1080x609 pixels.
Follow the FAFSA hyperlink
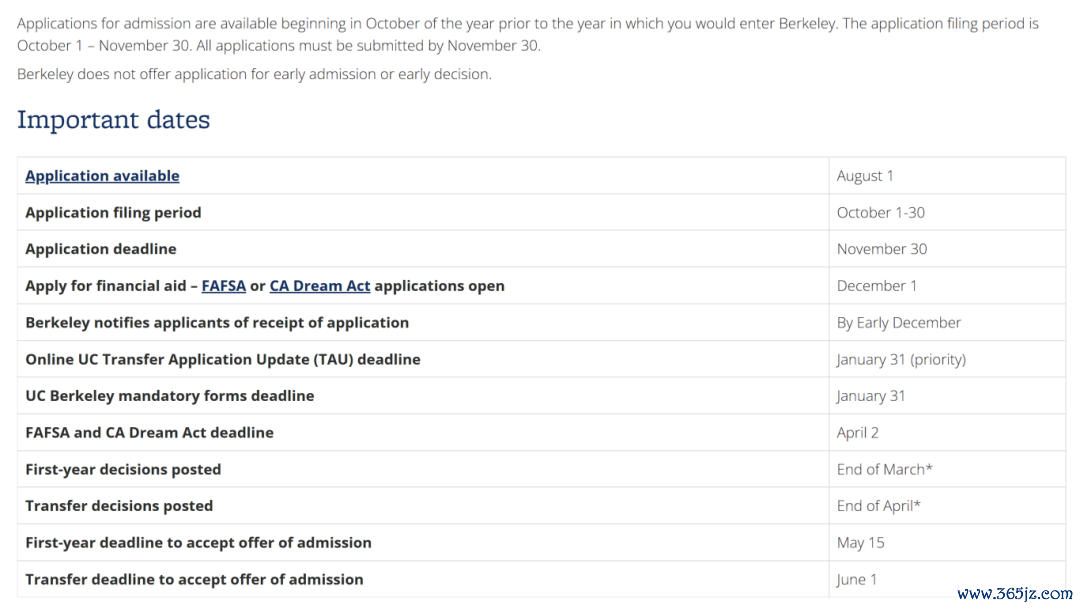click(x=223, y=286)
